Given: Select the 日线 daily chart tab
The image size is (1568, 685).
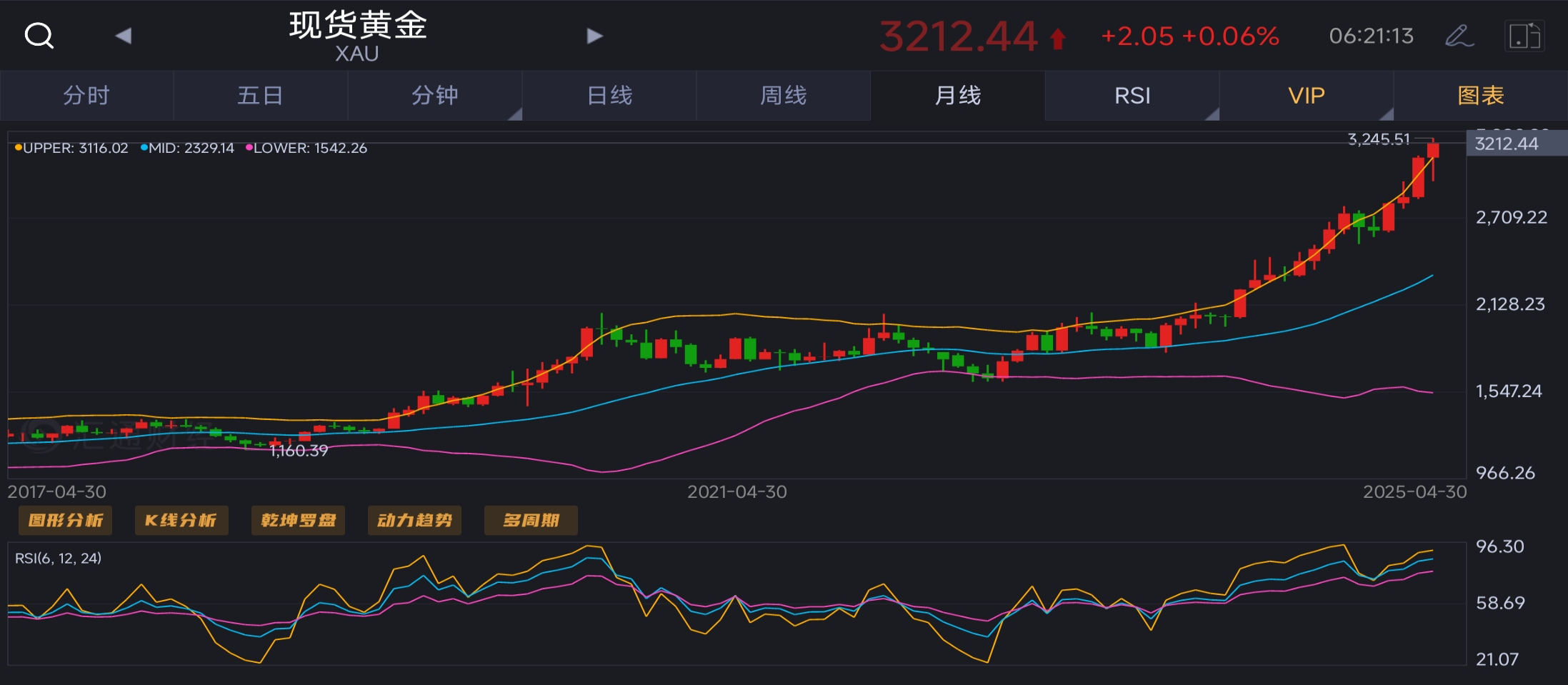Looking at the screenshot, I should tap(609, 96).
